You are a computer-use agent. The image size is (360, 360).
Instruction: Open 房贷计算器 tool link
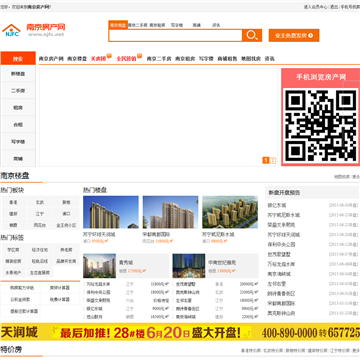point(60,288)
